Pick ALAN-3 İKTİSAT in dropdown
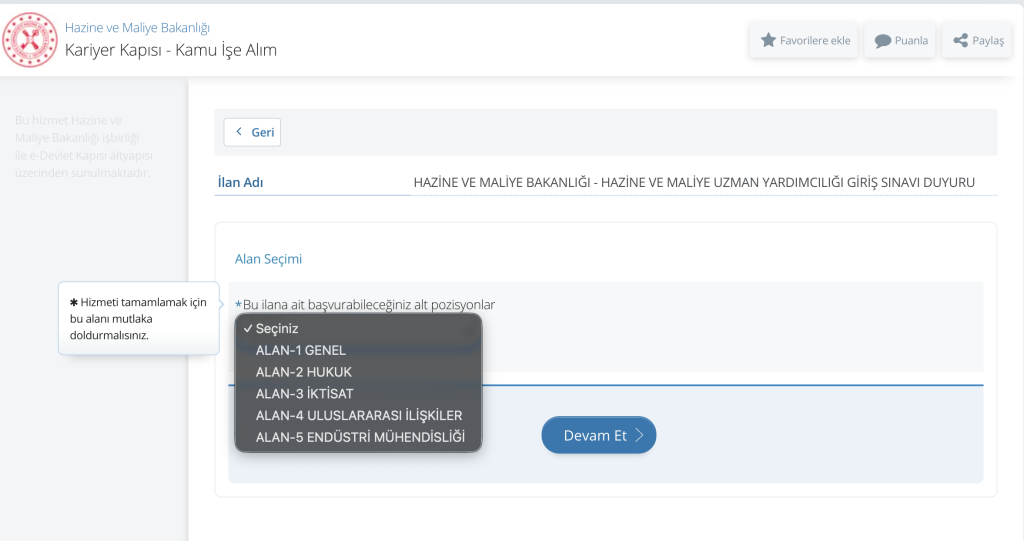 pos(304,394)
